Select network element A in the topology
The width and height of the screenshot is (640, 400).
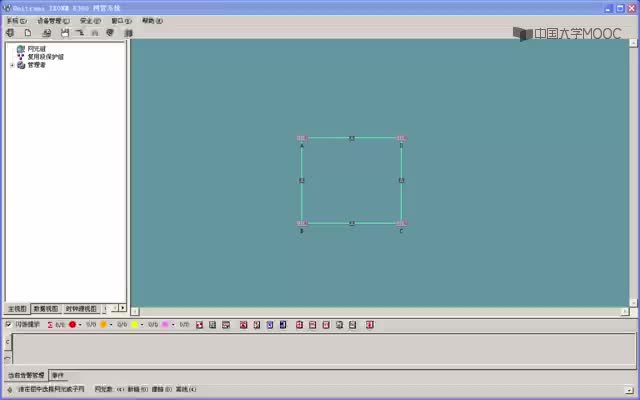pos(302,138)
